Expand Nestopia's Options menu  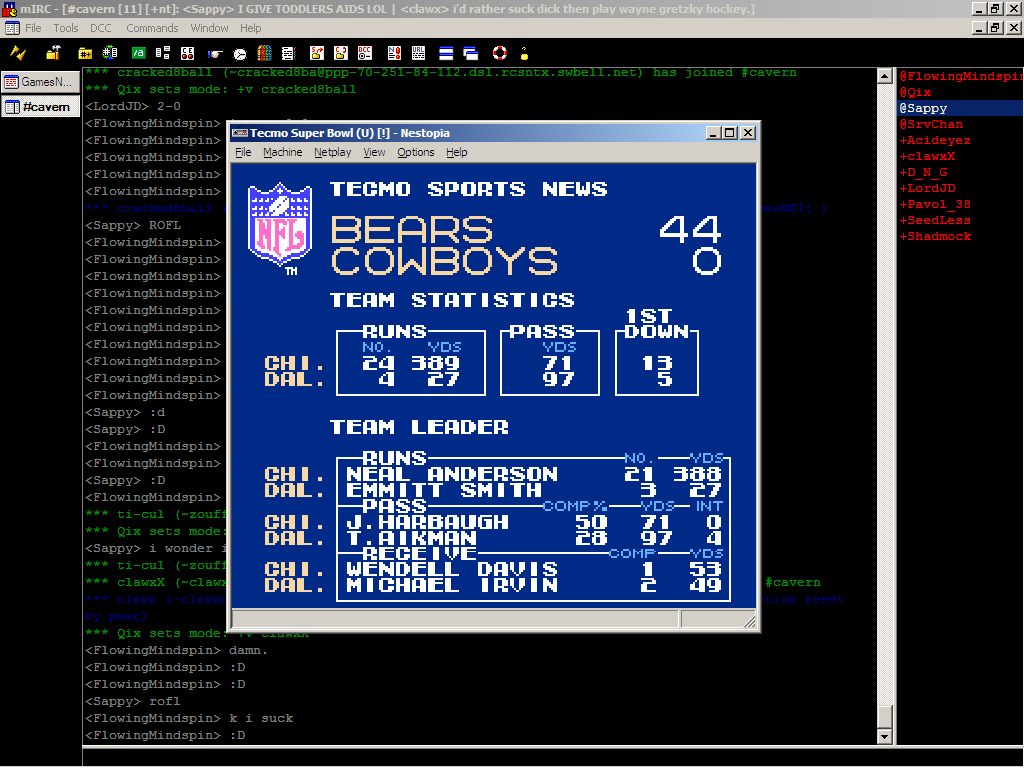pyautogui.click(x=415, y=152)
